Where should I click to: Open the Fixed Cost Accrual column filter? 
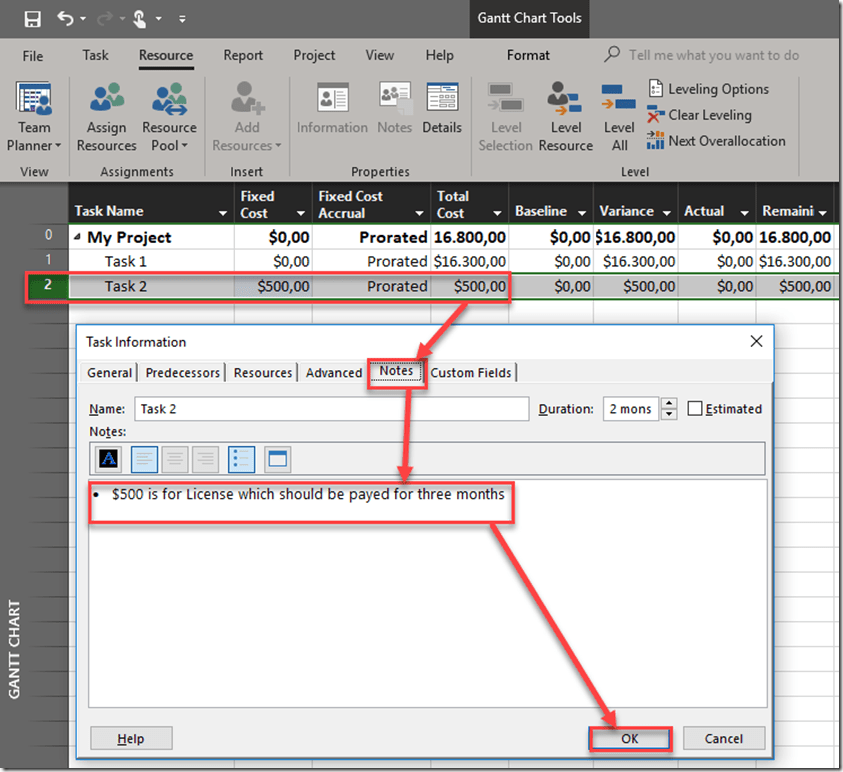coord(419,213)
